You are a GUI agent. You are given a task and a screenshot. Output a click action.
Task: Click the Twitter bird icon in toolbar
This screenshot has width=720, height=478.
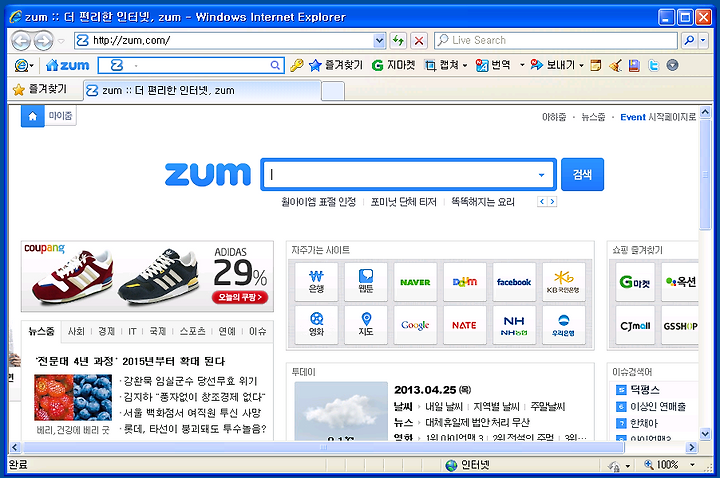click(653, 65)
